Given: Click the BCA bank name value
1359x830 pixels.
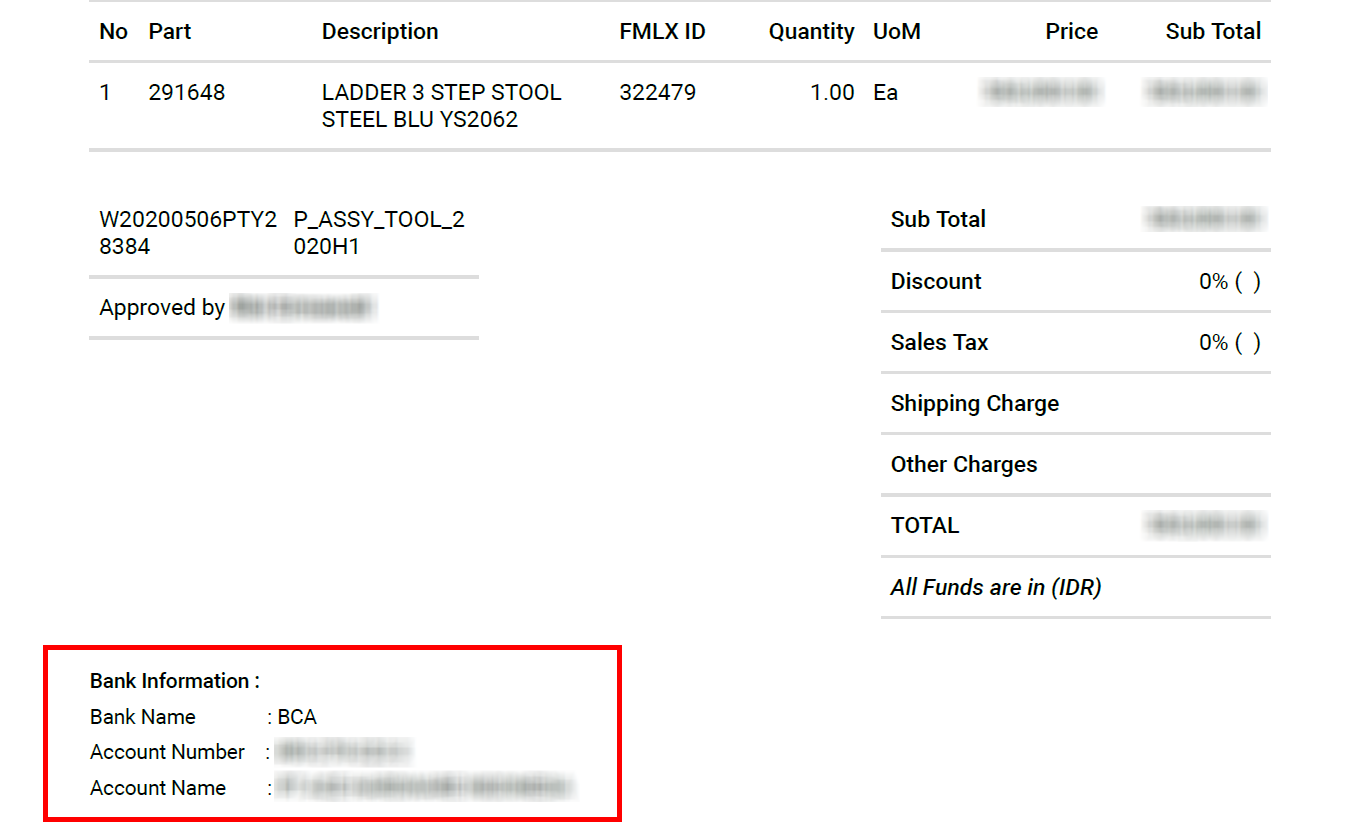Looking at the screenshot, I should point(297,717).
